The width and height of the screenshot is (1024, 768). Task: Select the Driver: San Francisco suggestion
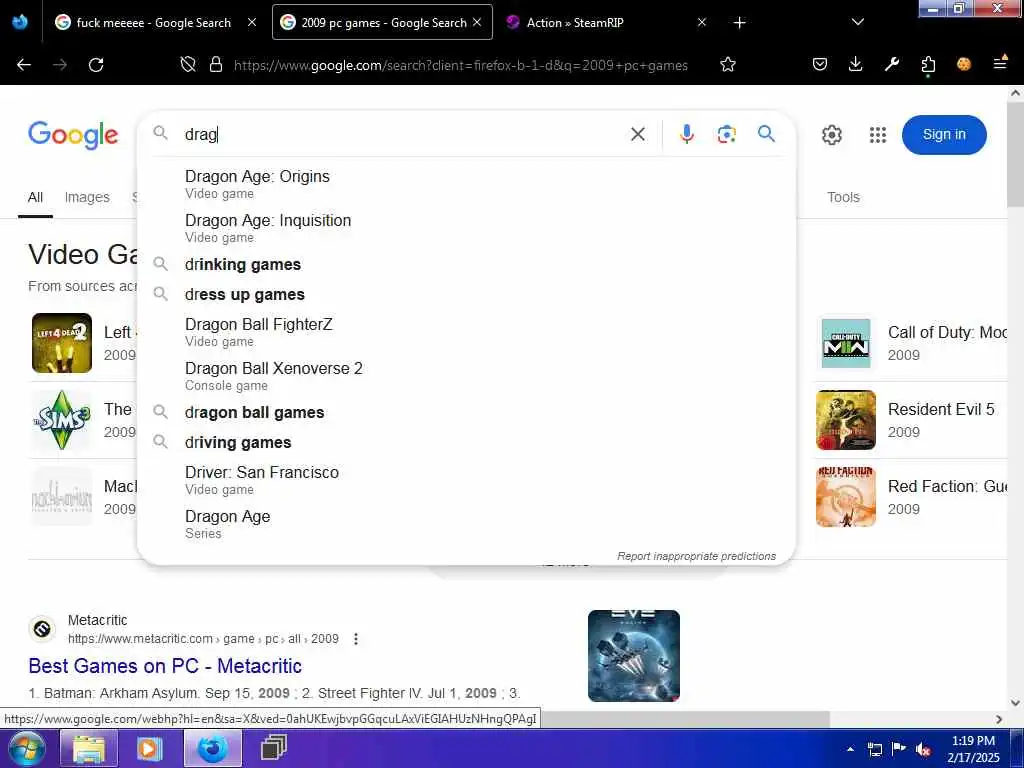coord(466,480)
